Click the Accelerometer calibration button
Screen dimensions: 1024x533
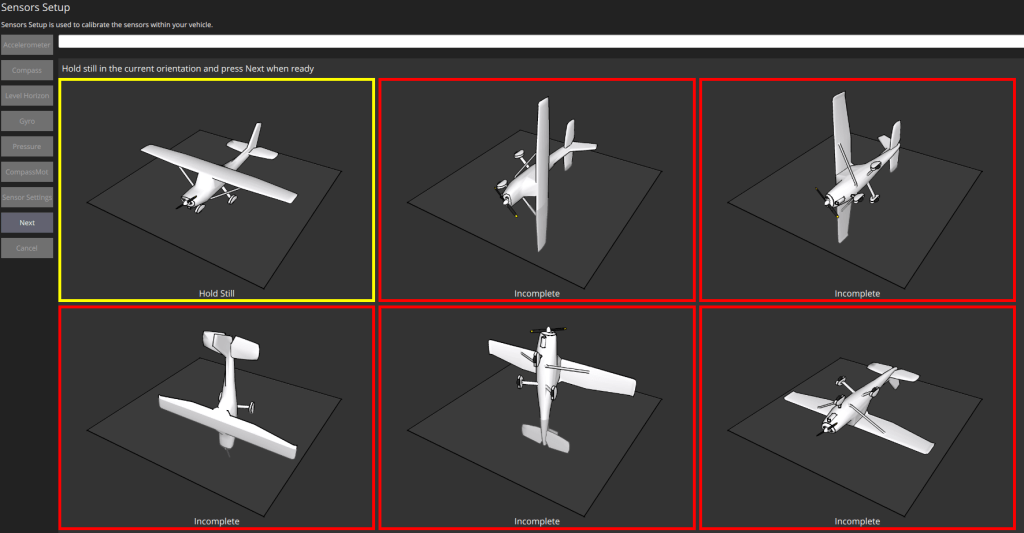tap(27, 45)
